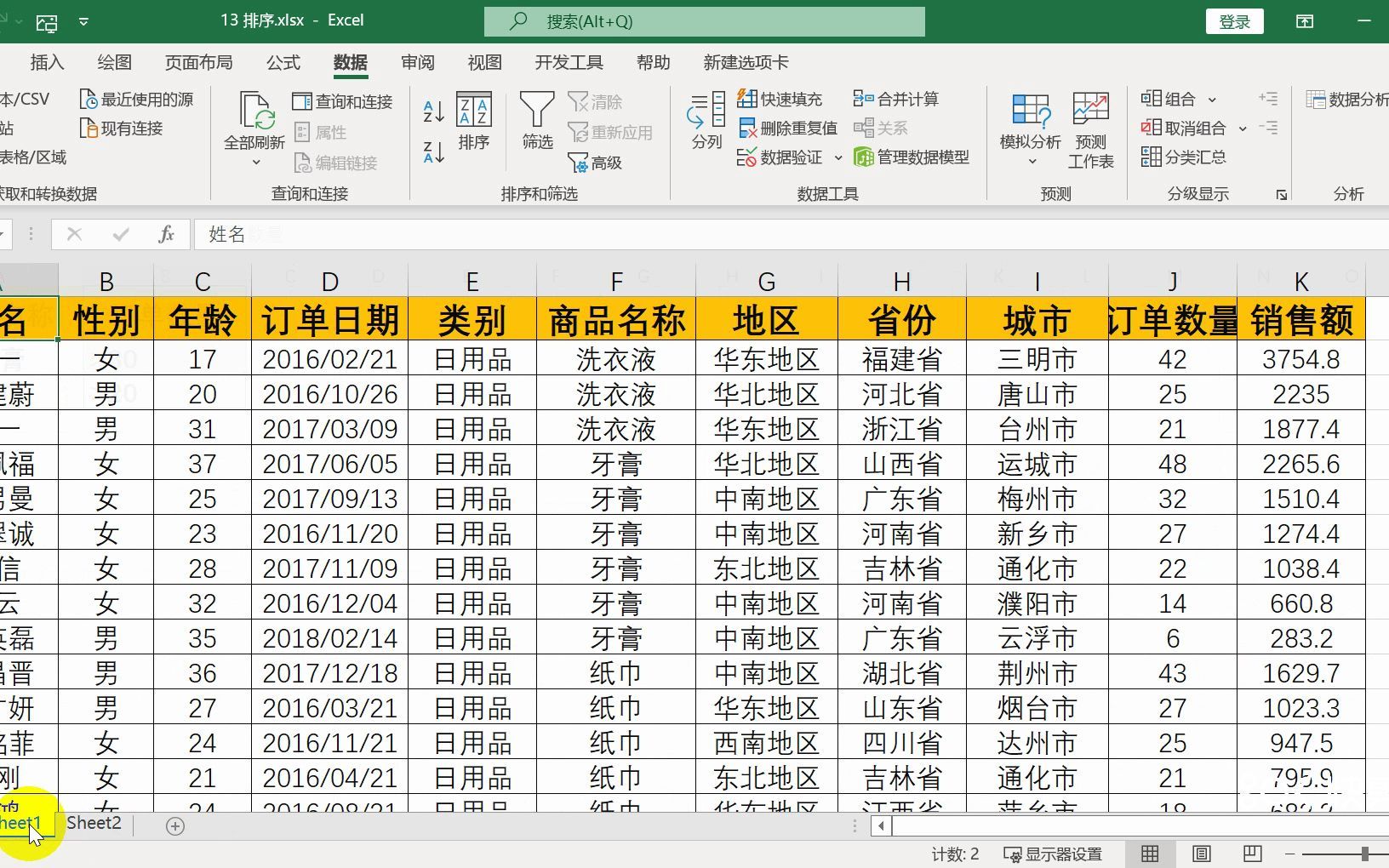Click Remove Duplicates (删除重复值) icon
Screen dimensions: 1389x868
pyautogui.click(x=787, y=128)
